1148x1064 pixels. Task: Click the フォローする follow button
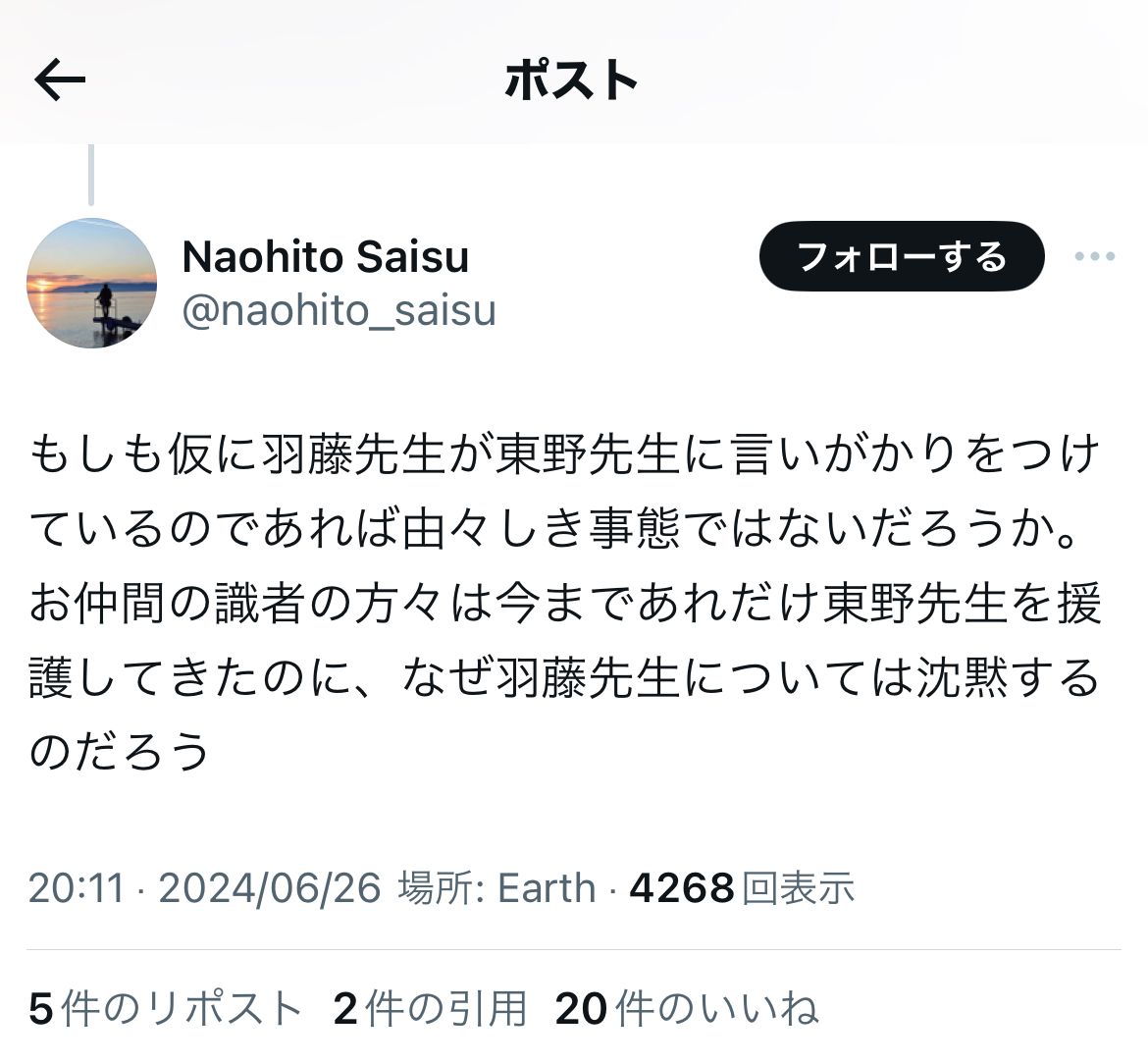coord(902,256)
